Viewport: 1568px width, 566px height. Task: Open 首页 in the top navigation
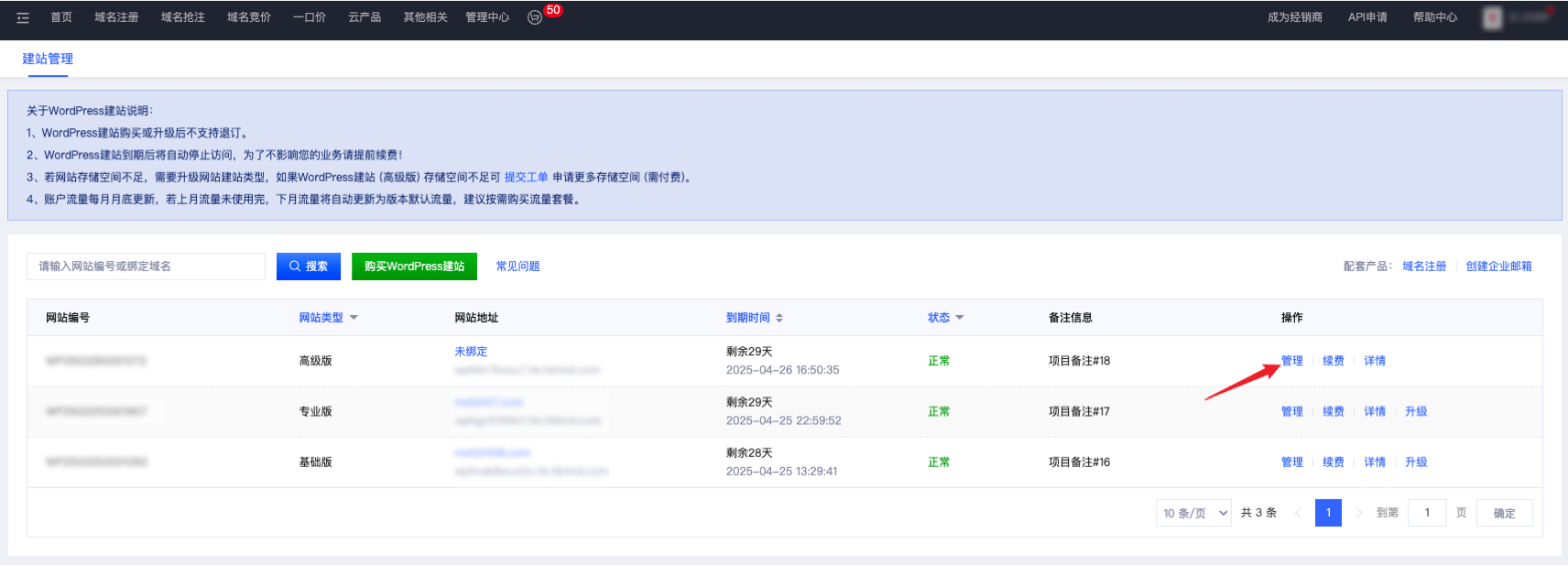tap(61, 17)
